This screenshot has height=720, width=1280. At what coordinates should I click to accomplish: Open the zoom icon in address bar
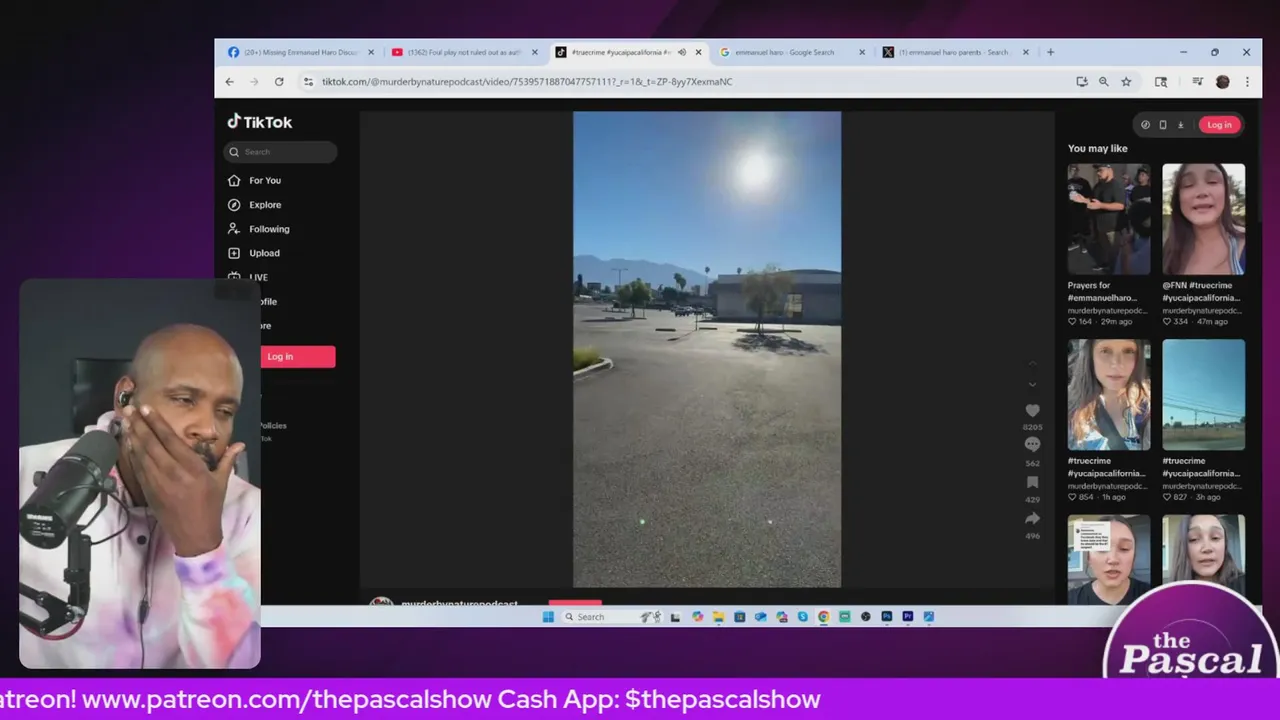[1104, 82]
